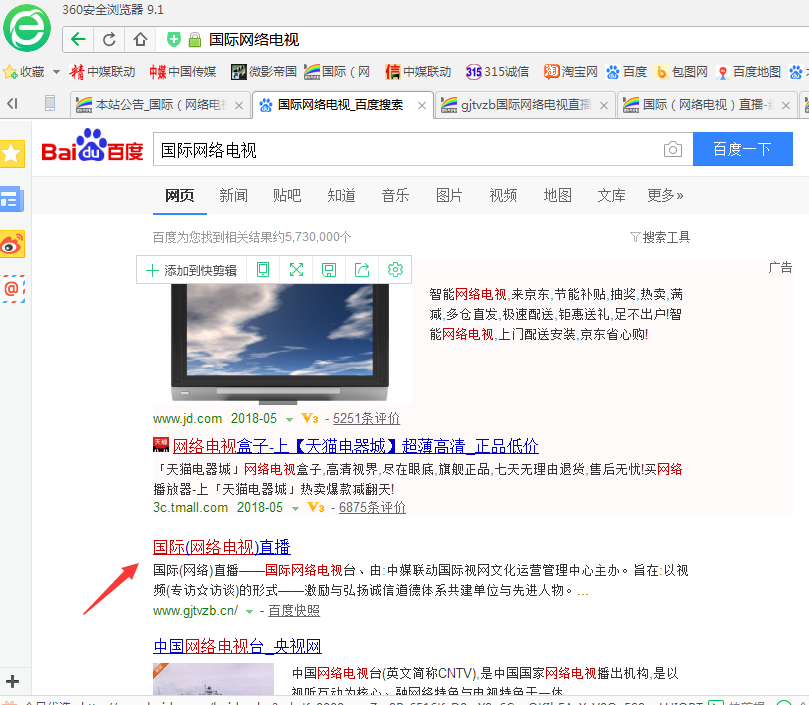Click the save disk icon in clip toolbar
The width and height of the screenshot is (809, 705).
(329, 269)
